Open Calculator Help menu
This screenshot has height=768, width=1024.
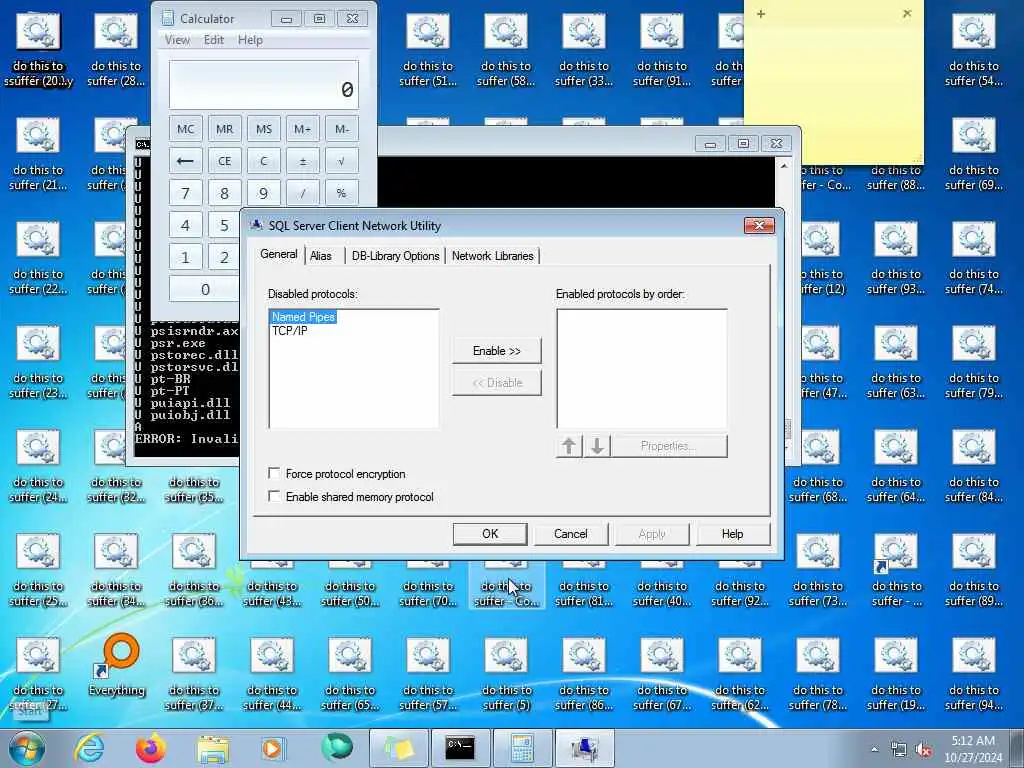(x=250, y=40)
